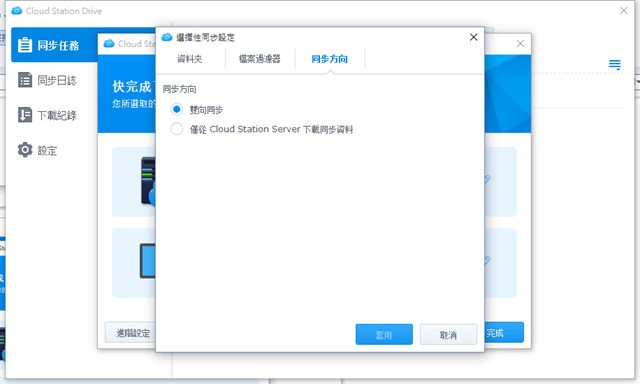
Task: Click the sync task clipboard icon
Action: pos(25,45)
